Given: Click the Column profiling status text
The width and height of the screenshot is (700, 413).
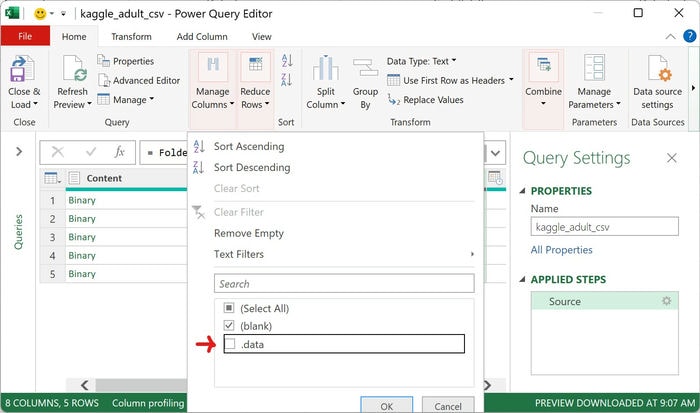Looking at the screenshot, I should (x=148, y=403).
